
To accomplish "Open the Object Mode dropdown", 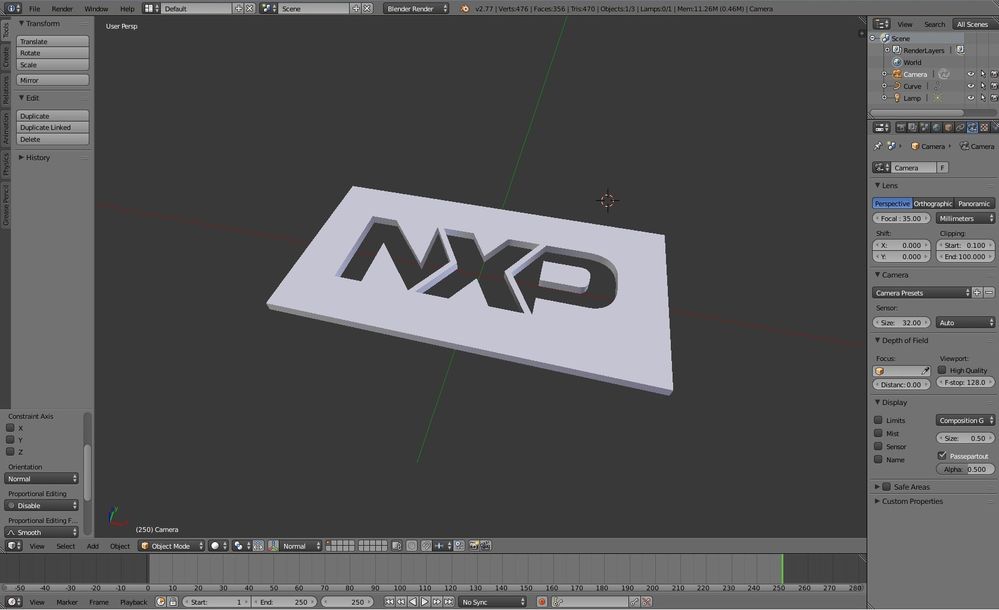I will click(x=172, y=546).
